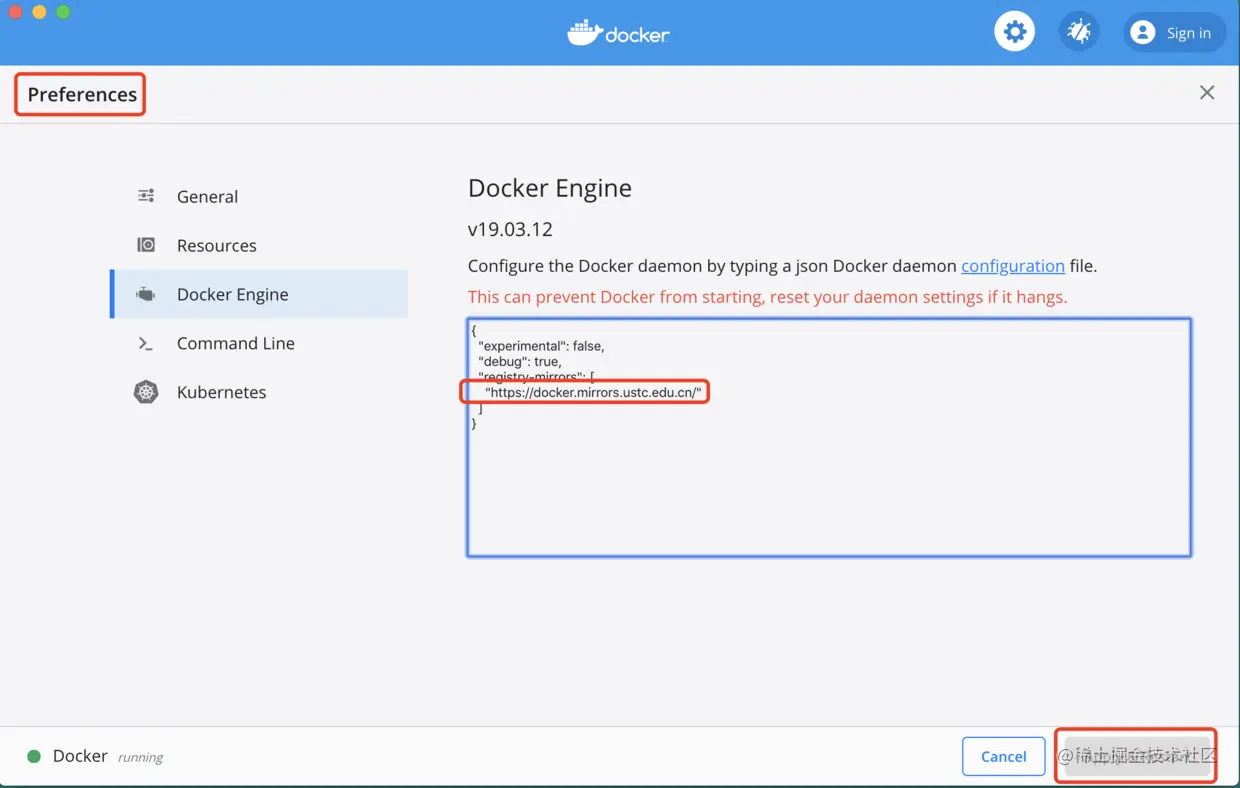This screenshot has width=1240, height=788.
Task: Click the Docker Engine whale icon
Action: pyautogui.click(x=146, y=294)
